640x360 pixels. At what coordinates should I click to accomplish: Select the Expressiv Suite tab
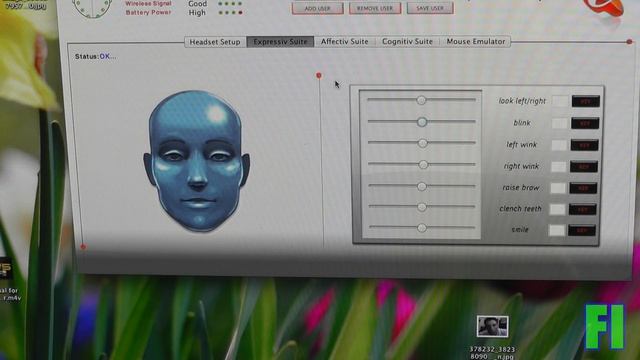280,42
